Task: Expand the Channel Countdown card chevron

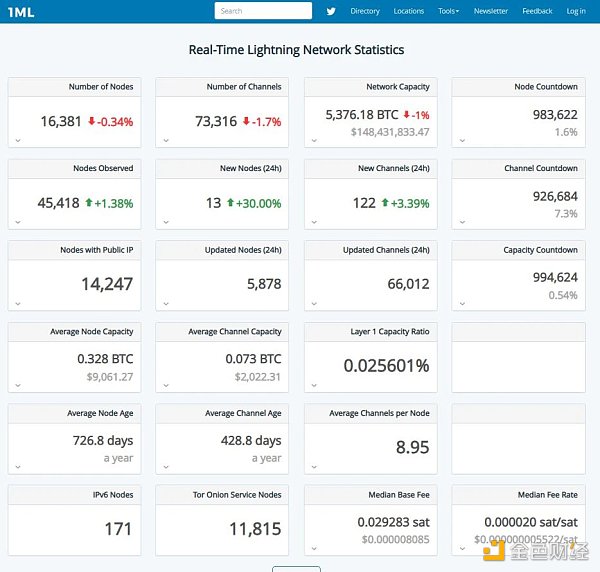Action: coord(461,221)
